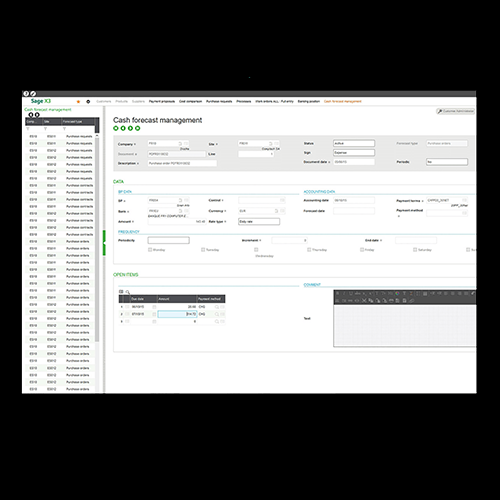The width and height of the screenshot is (500, 500).
Task: Click the open items search magnifier icon
Action: [128, 292]
